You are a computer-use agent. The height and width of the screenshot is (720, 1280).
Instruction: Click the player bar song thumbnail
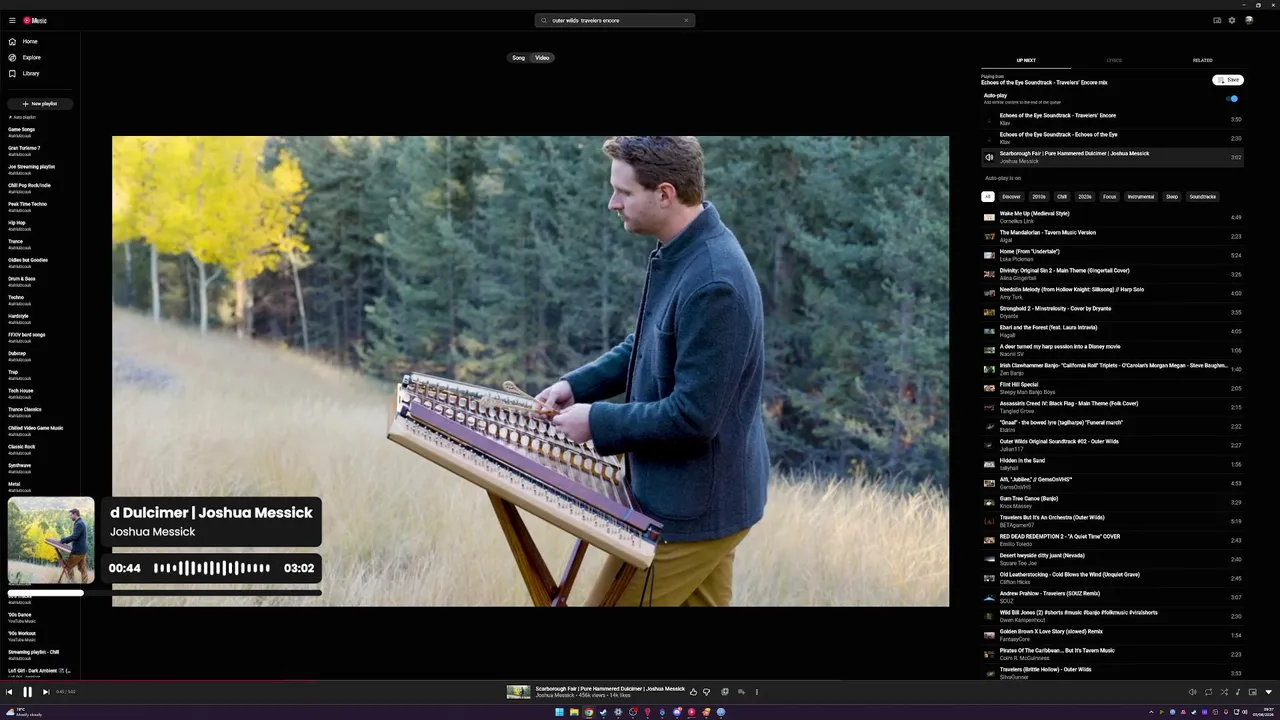(x=518, y=692)
